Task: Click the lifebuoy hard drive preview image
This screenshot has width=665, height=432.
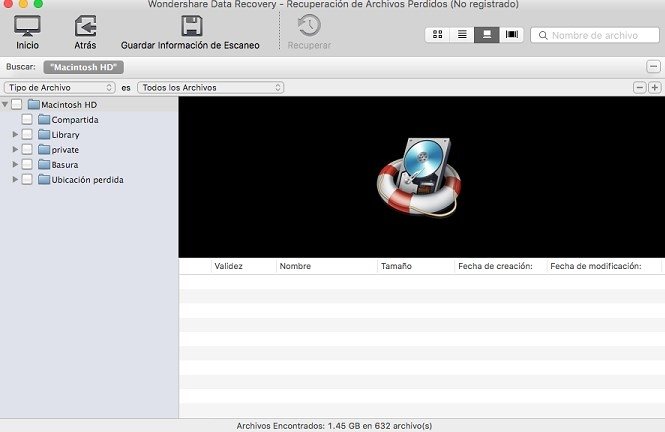Action: click(x=419, y=177)
